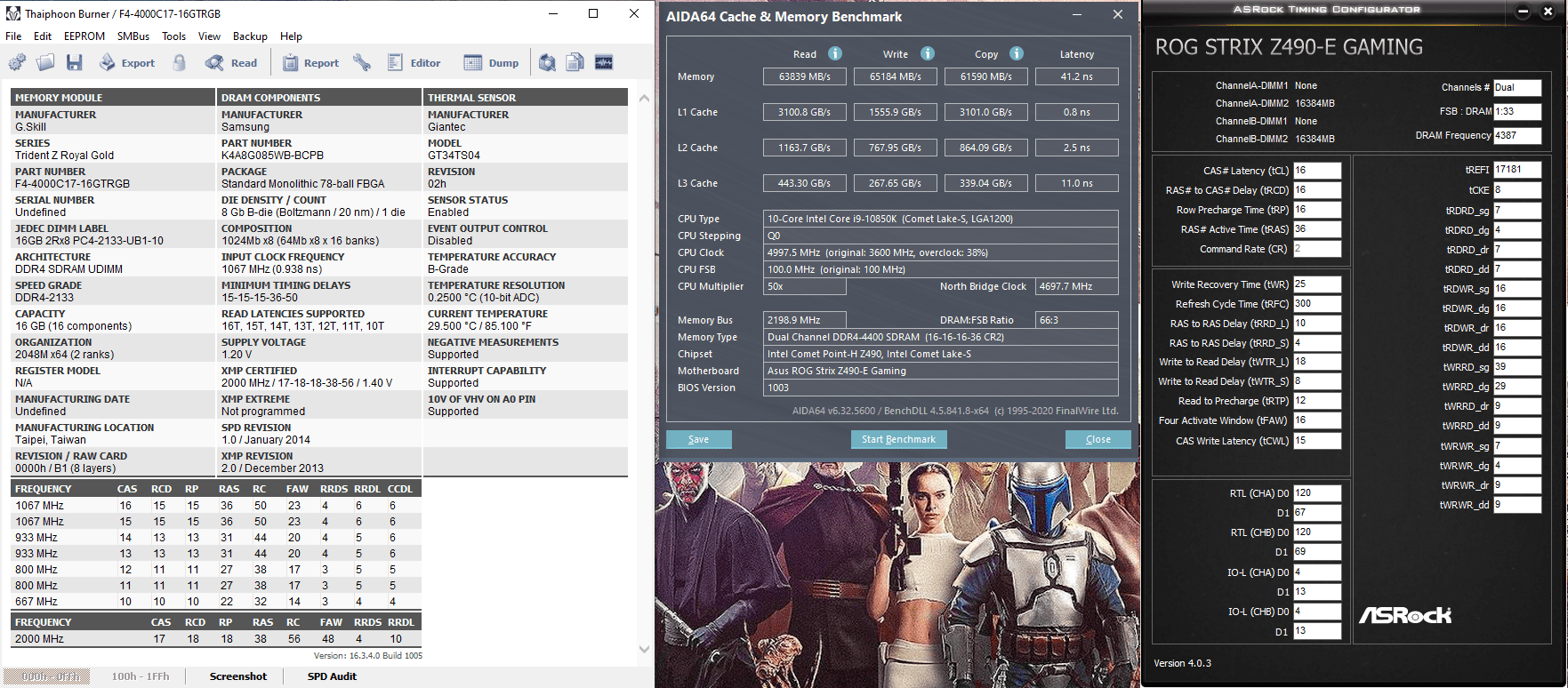Open the Tools menu
Screen dimensions: 1568x688
(174, 36)
